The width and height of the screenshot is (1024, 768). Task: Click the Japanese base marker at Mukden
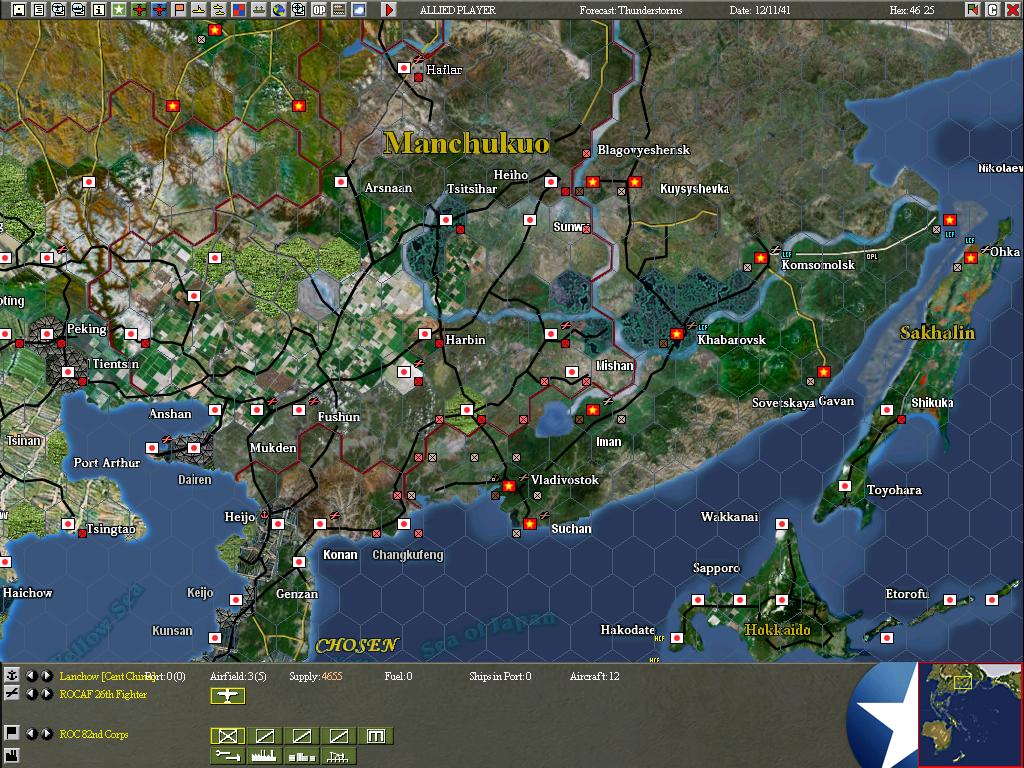[x=257, y=410]
